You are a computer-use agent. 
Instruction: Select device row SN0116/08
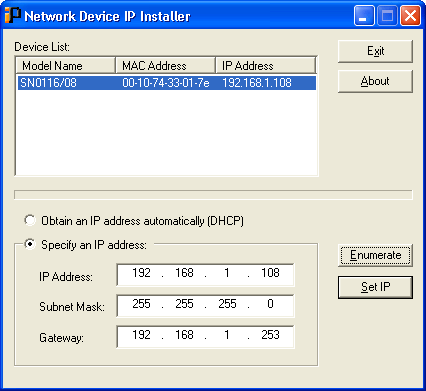[167, 83]
